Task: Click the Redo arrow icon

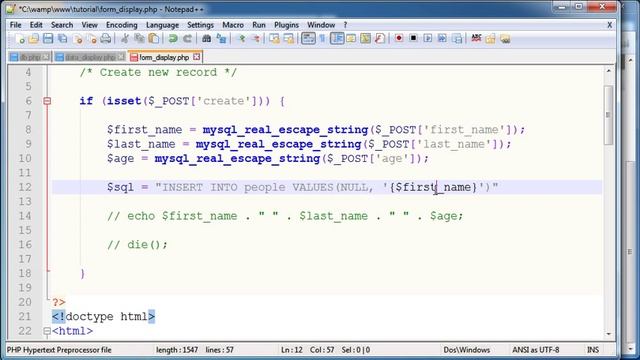Action: pyautogui.click(x=187, y=39)
